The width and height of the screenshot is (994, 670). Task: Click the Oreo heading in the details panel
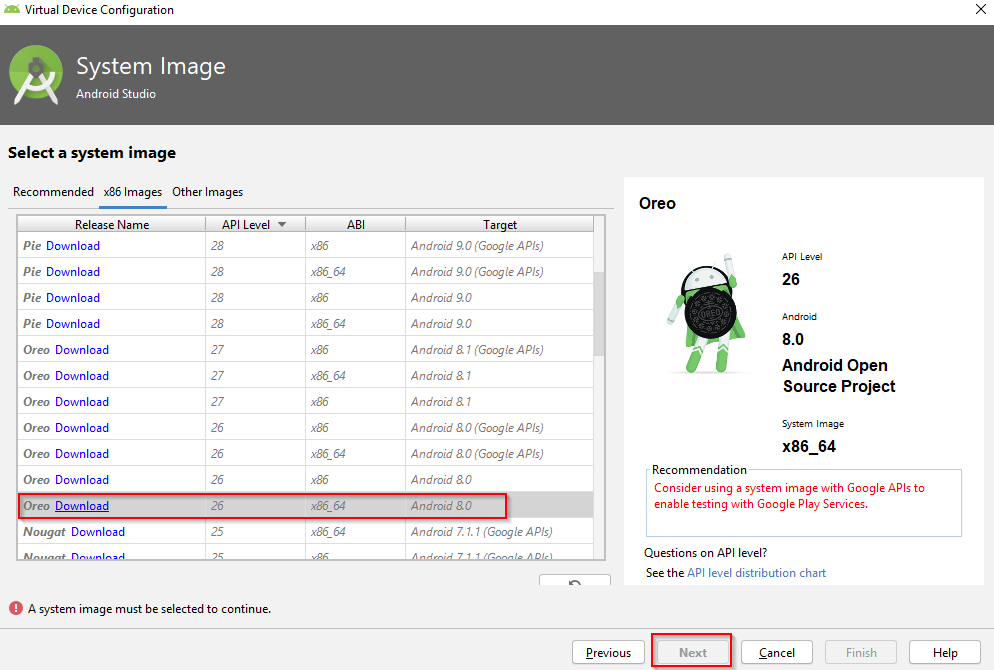pos(657,203)
